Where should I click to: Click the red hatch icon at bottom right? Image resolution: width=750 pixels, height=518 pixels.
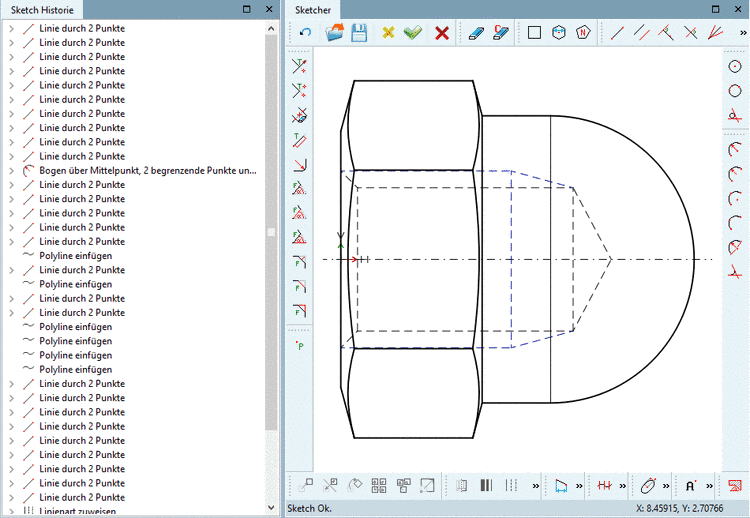tap(735, 486)
